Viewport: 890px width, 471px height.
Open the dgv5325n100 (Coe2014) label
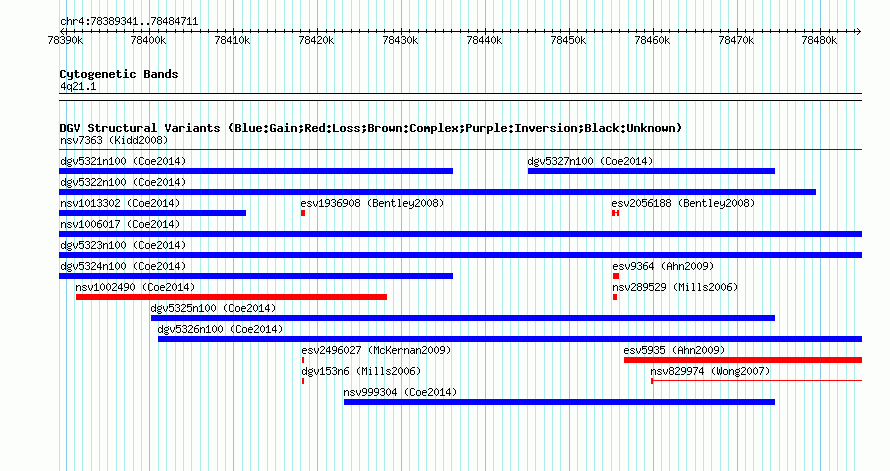(213, 308)
